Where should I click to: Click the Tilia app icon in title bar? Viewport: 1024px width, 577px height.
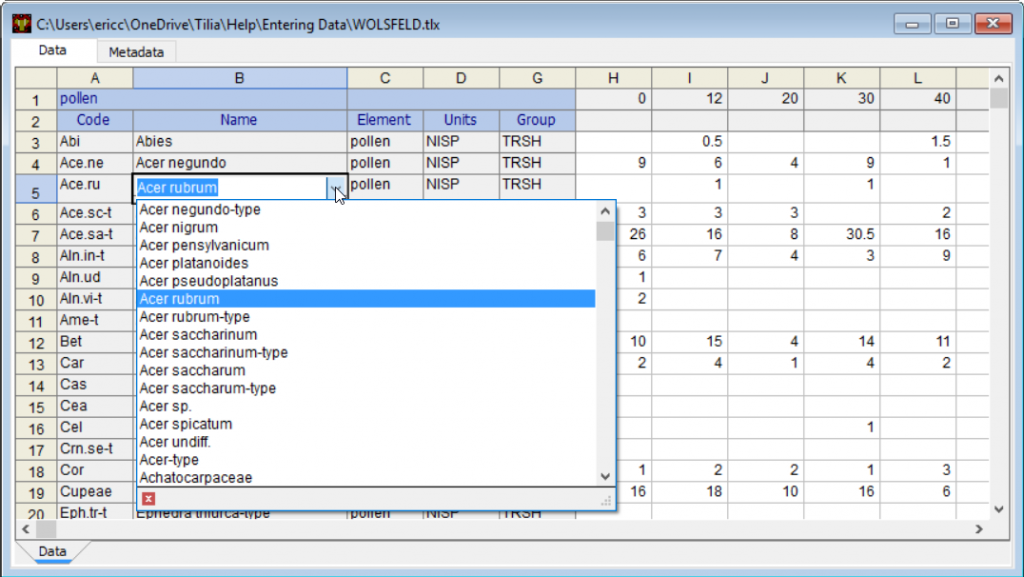(22, 24)
